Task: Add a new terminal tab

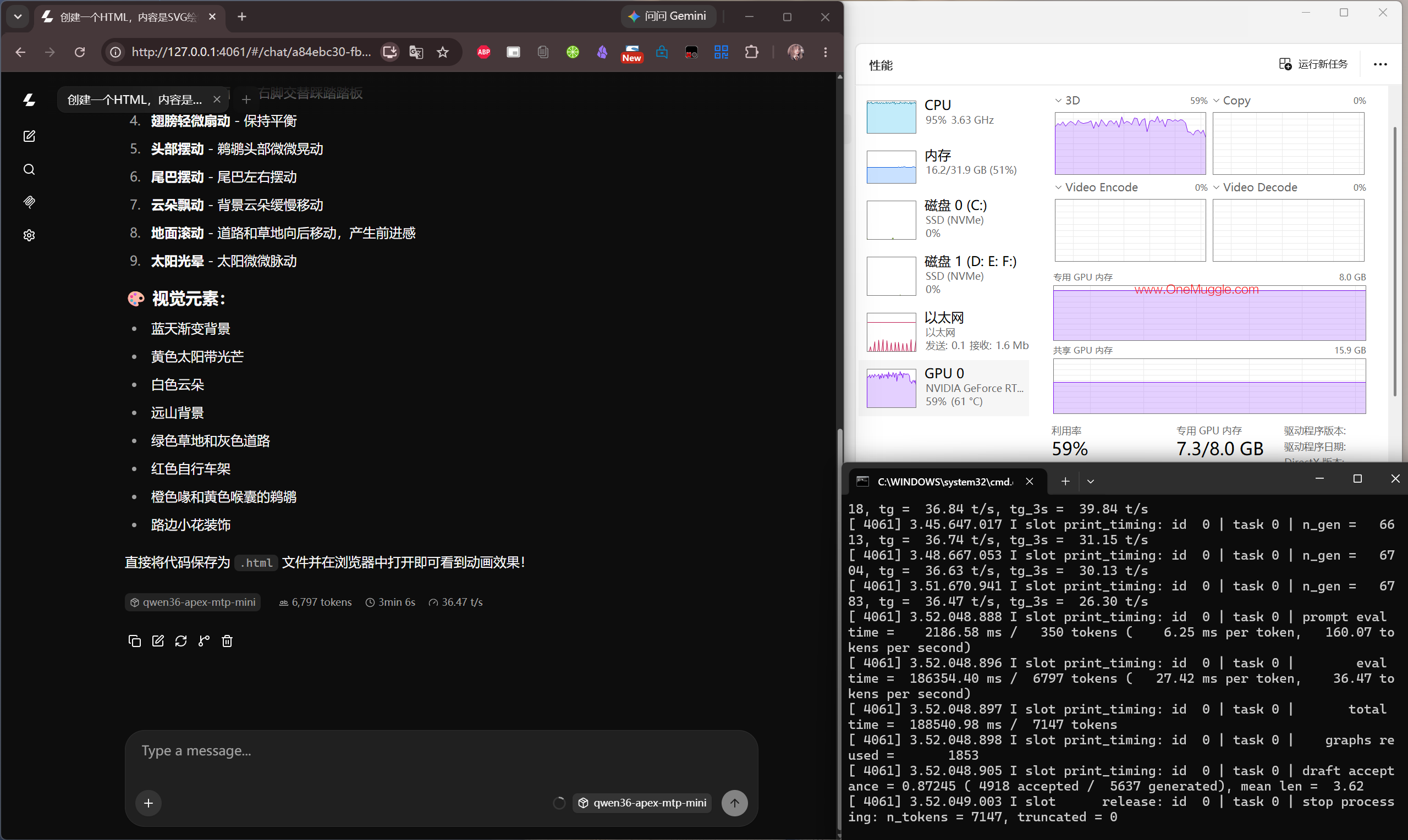Action: [1065, 481]
